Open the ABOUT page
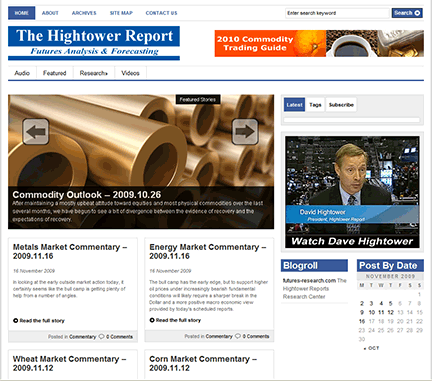The height and width of the screenshot is (381, 432). [x=50, y=13]
